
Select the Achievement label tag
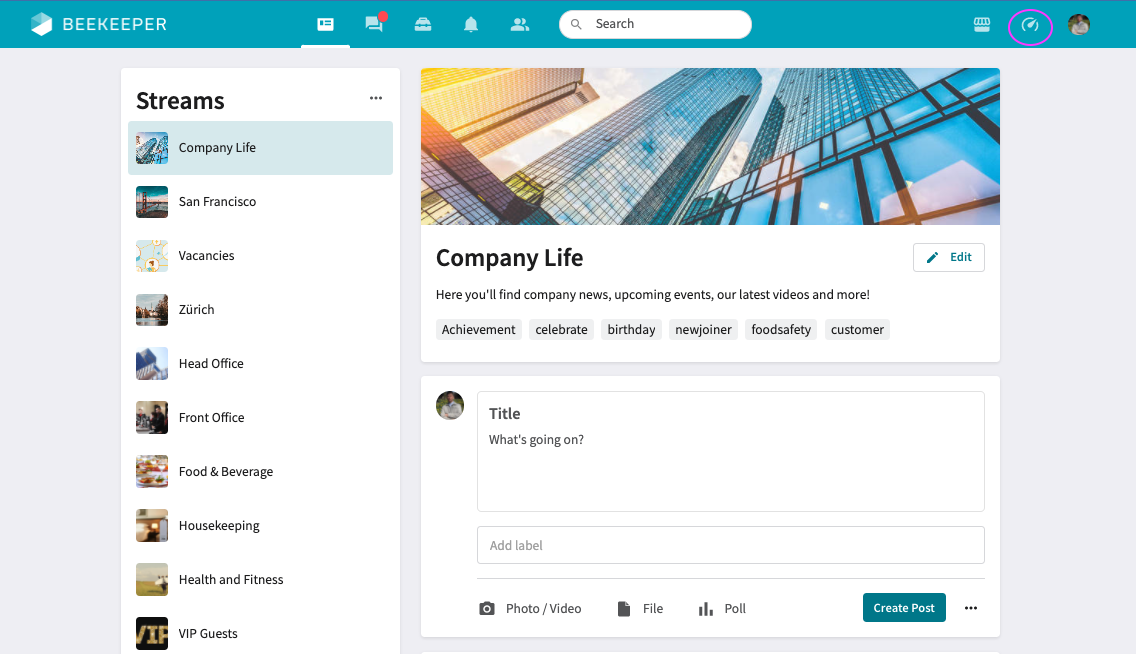click(x=478, y=329)
